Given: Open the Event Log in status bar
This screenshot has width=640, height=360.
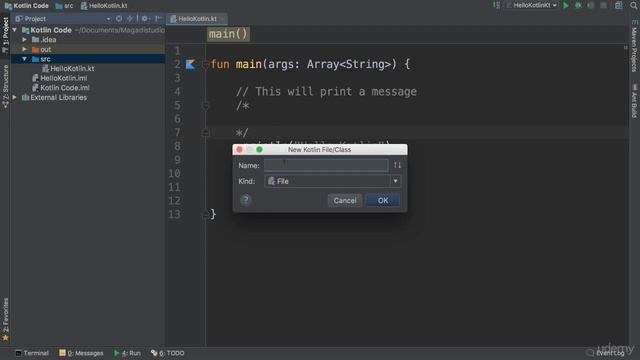Looking at the screenshot, I should 606,353.
